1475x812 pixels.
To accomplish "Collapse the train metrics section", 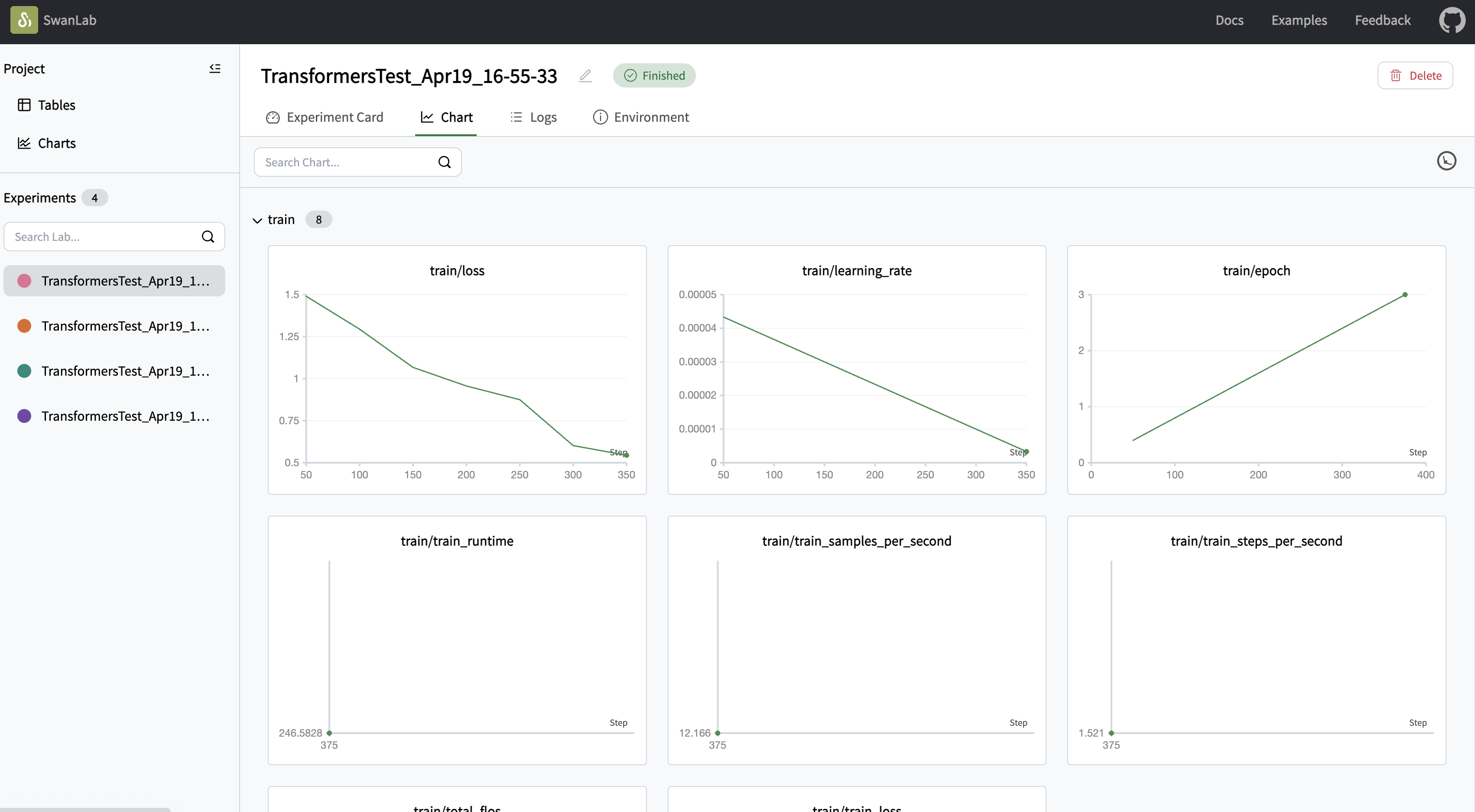I will click(257, 219).
